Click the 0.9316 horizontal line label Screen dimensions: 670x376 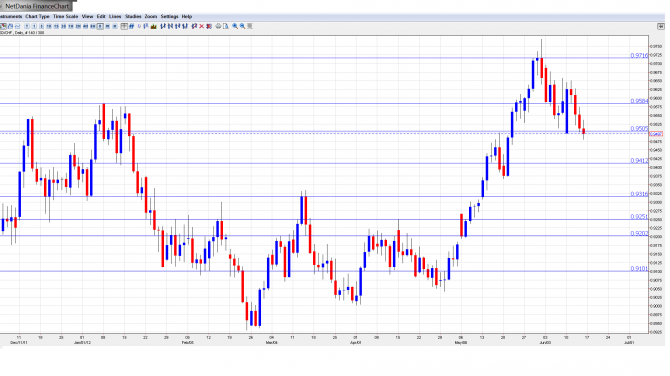click(639, 194)
